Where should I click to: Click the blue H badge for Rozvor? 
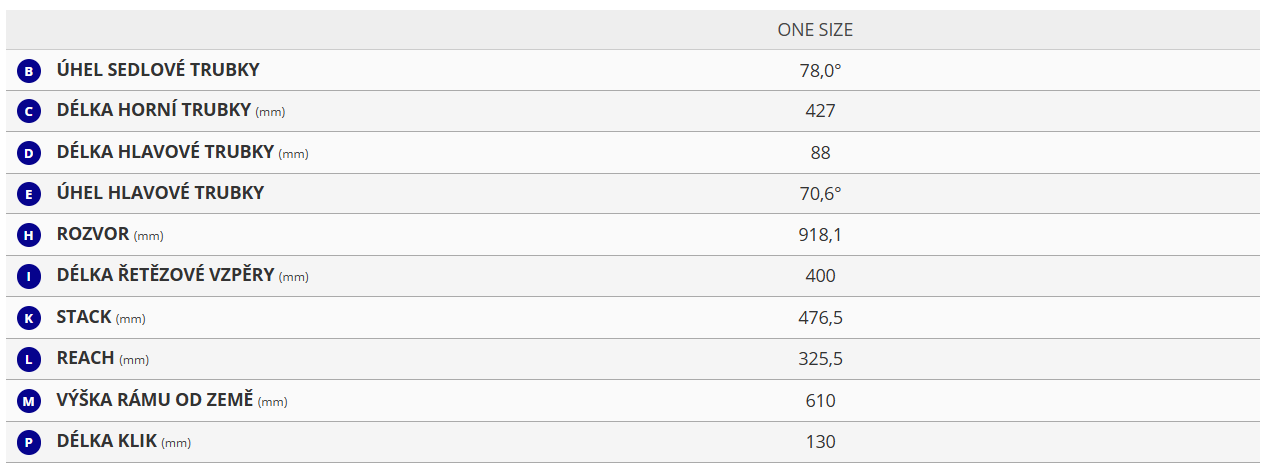(x=29, y=236)
